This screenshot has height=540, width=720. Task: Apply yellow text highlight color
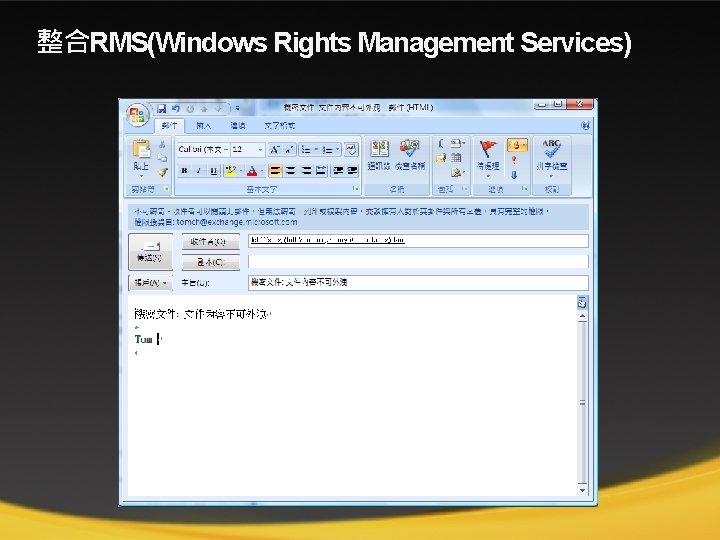[231, 171]
